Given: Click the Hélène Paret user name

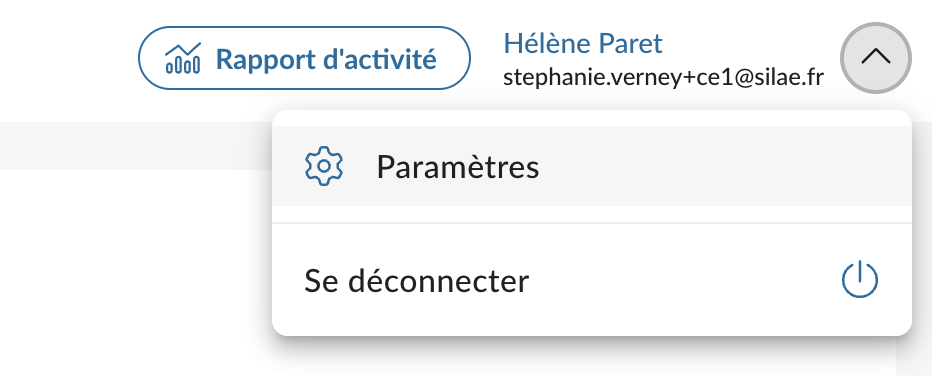Looking at the screenshot, I should click(582, 43).
